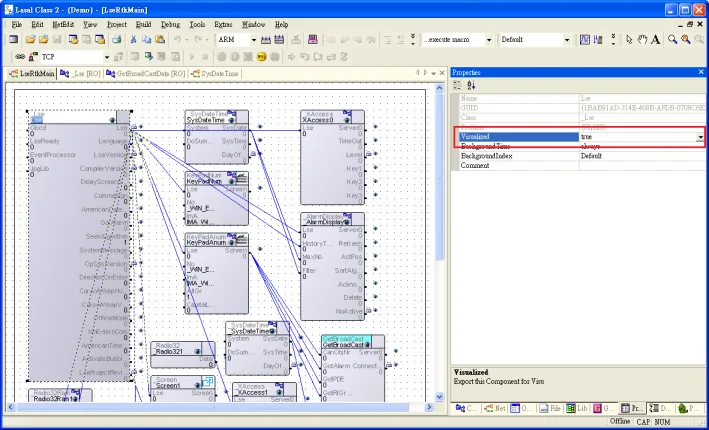Screen dimensions: 709x430
Task: Expand toolbar overflow chevron after Default combo
Action: (x=613, y=40)
